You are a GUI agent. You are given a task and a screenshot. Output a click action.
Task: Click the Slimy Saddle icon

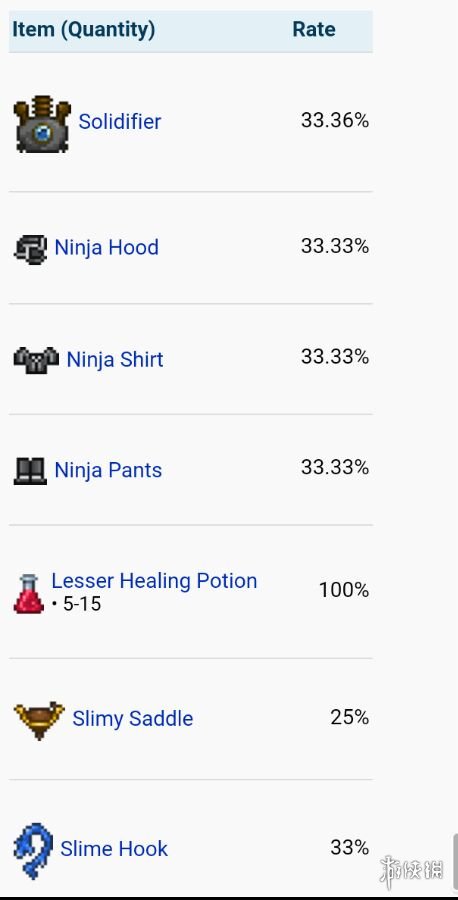click(39, 720)
